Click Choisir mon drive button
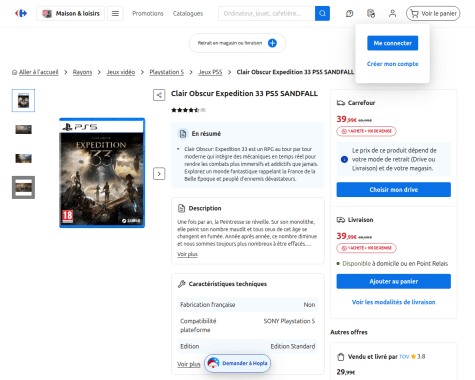Screen dimensions: 475x380 pos(394,189)
